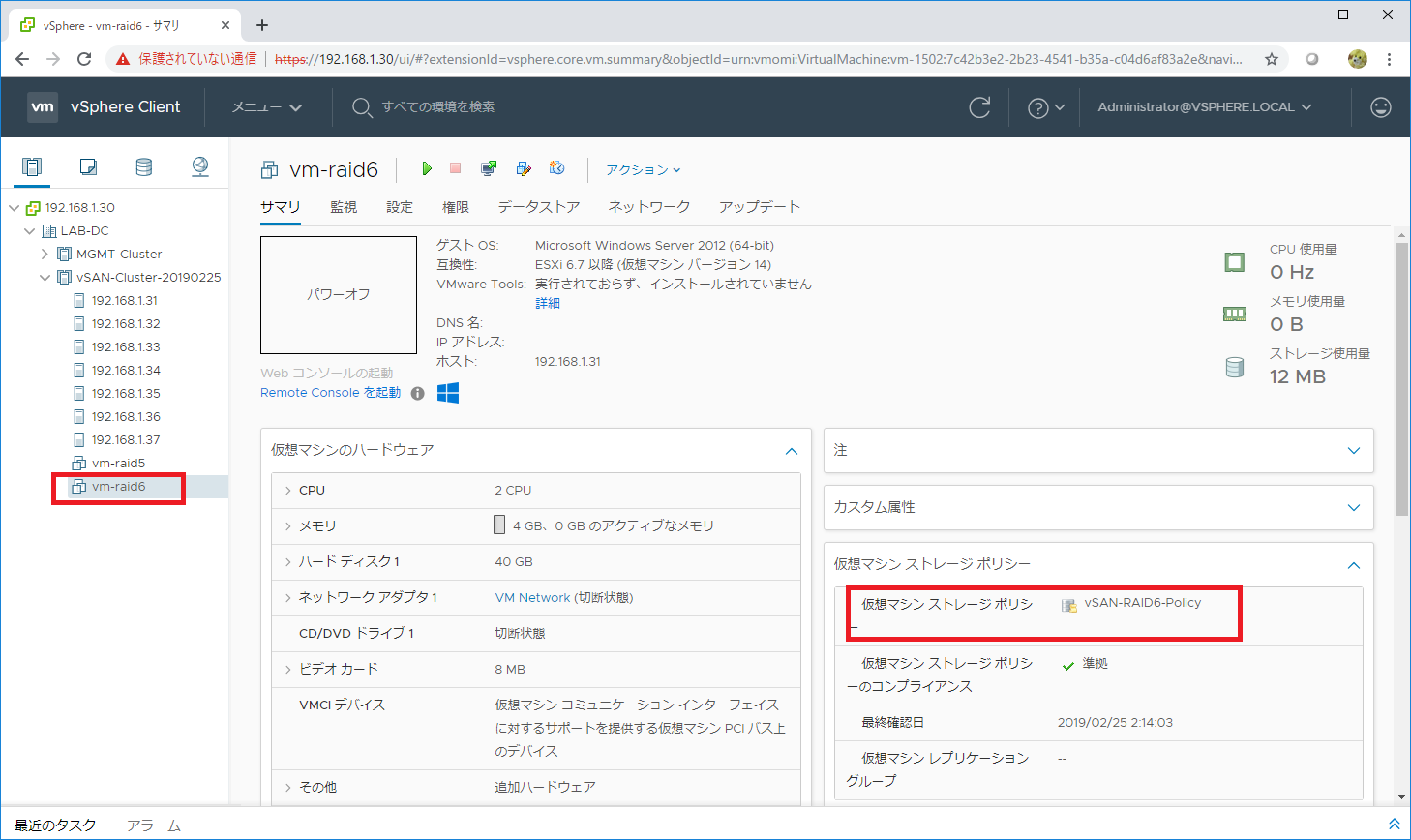The width and height of the screenshot is (1411, 840).
Task: Click Remote Console launch link
Action: coord(330,393)
